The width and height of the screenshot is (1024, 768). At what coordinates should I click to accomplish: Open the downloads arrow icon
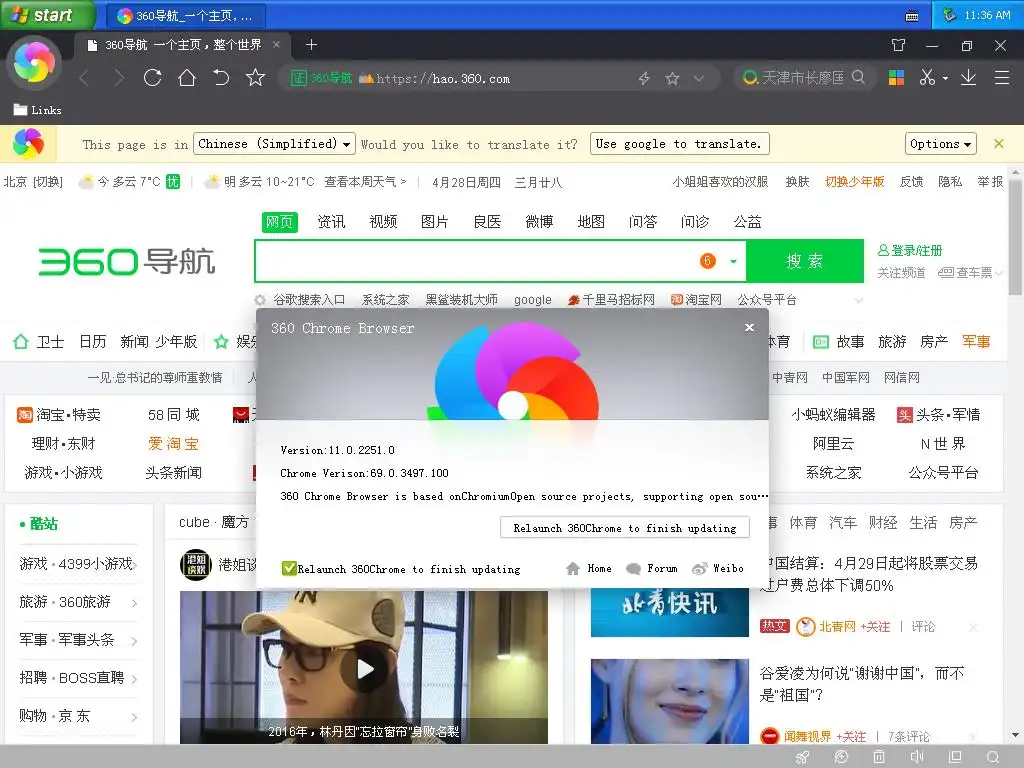[968, 78]
